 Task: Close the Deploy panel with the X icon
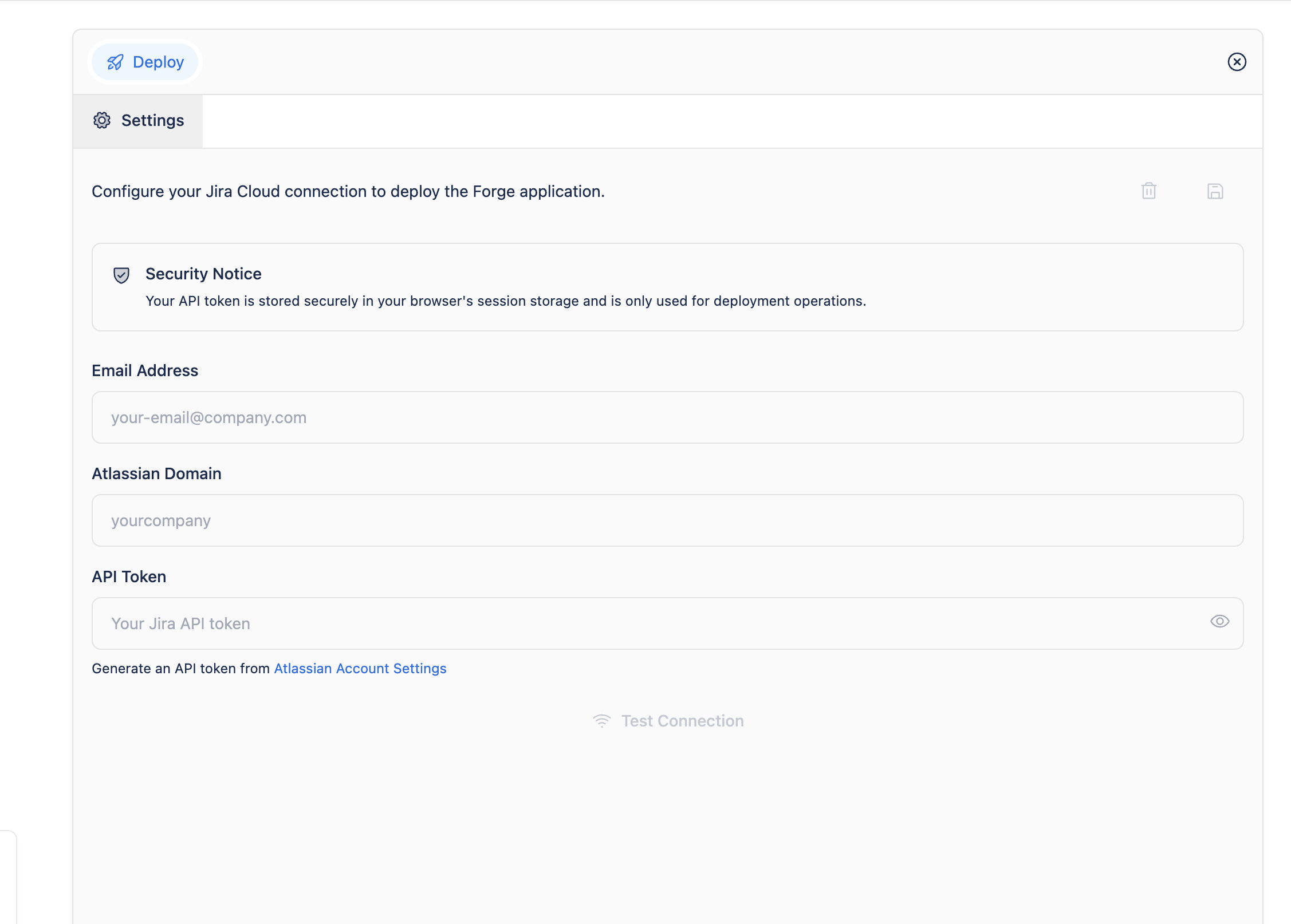point(1237,62)
